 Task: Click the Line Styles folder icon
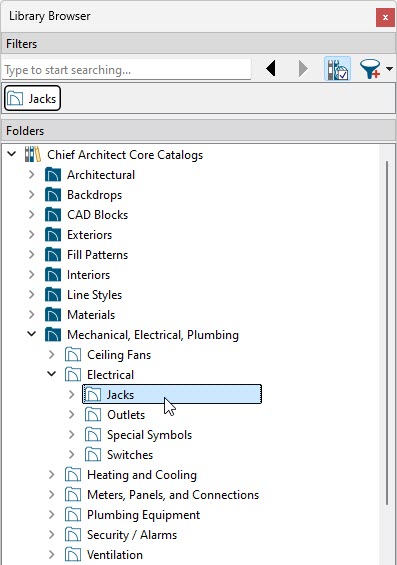point(53,295)
